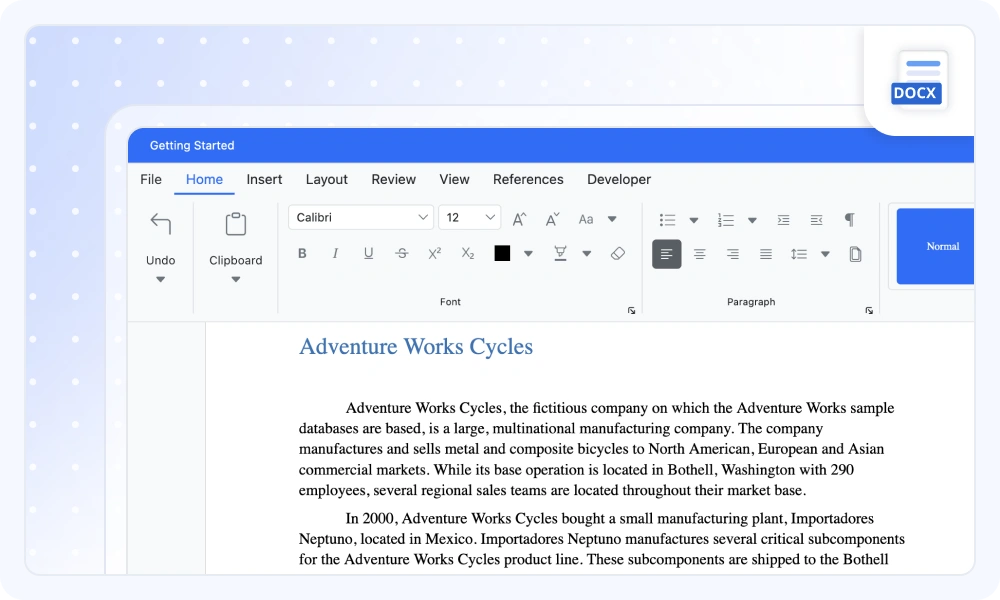Click the Increase Indent icon
Viewport: 1000px width, 600px height.
(x=783, y=220)
